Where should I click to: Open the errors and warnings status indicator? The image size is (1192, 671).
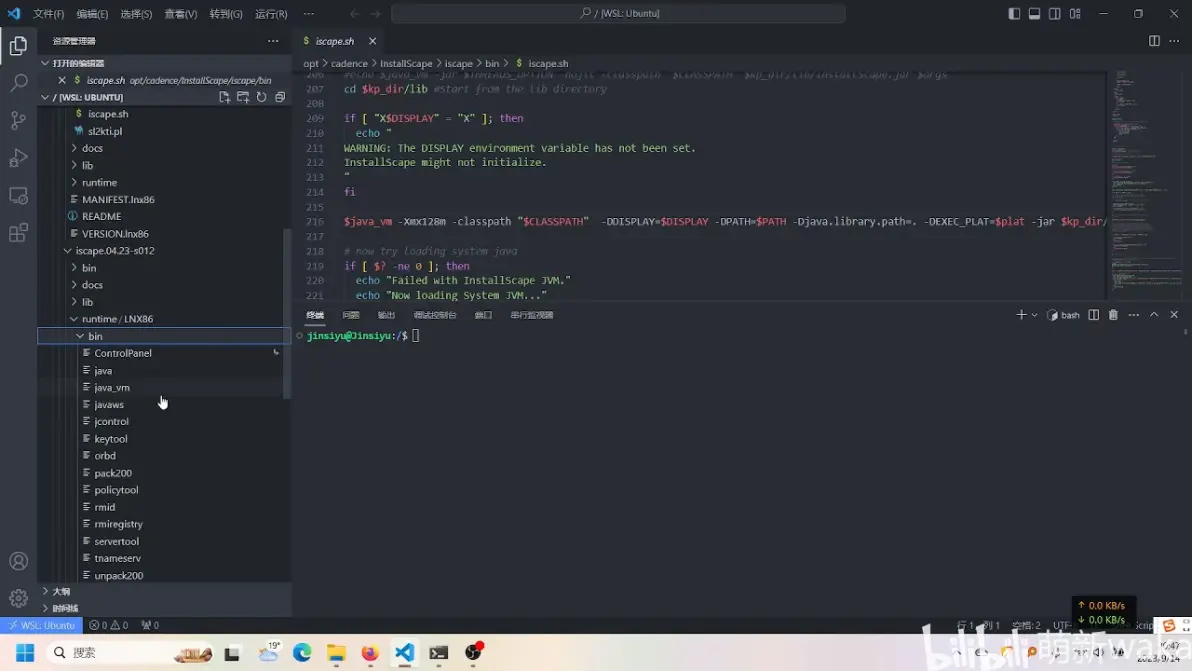[109, 625]
